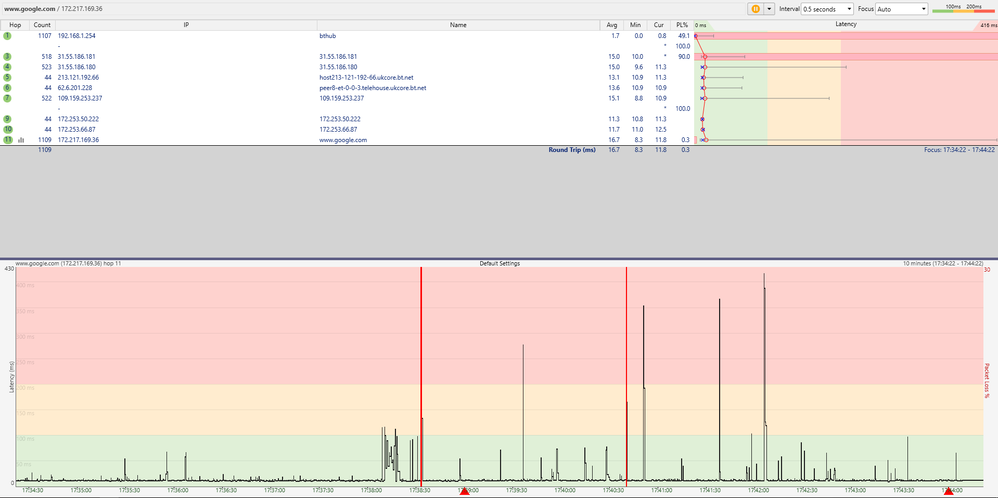
Task: Open the Interval dropdown showing 0.5 seconds
Action: tap(828, 8)
